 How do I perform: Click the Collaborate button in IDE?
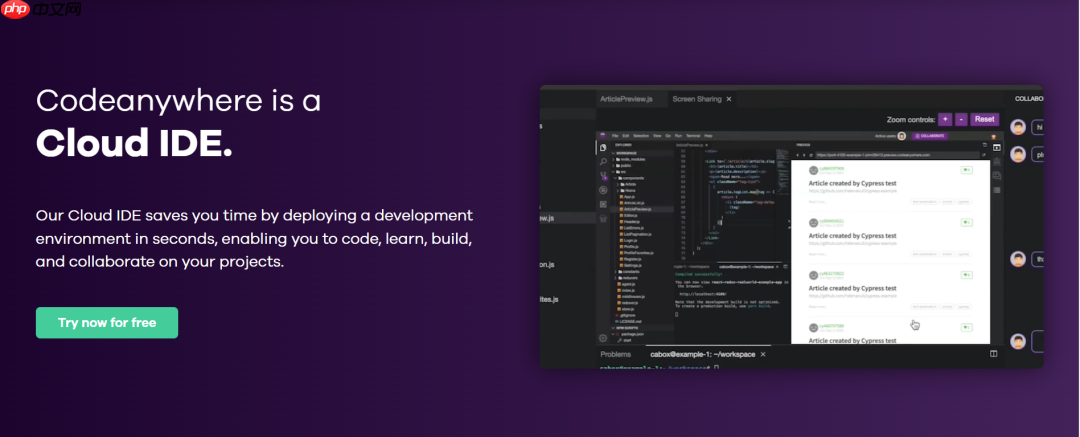930,136
